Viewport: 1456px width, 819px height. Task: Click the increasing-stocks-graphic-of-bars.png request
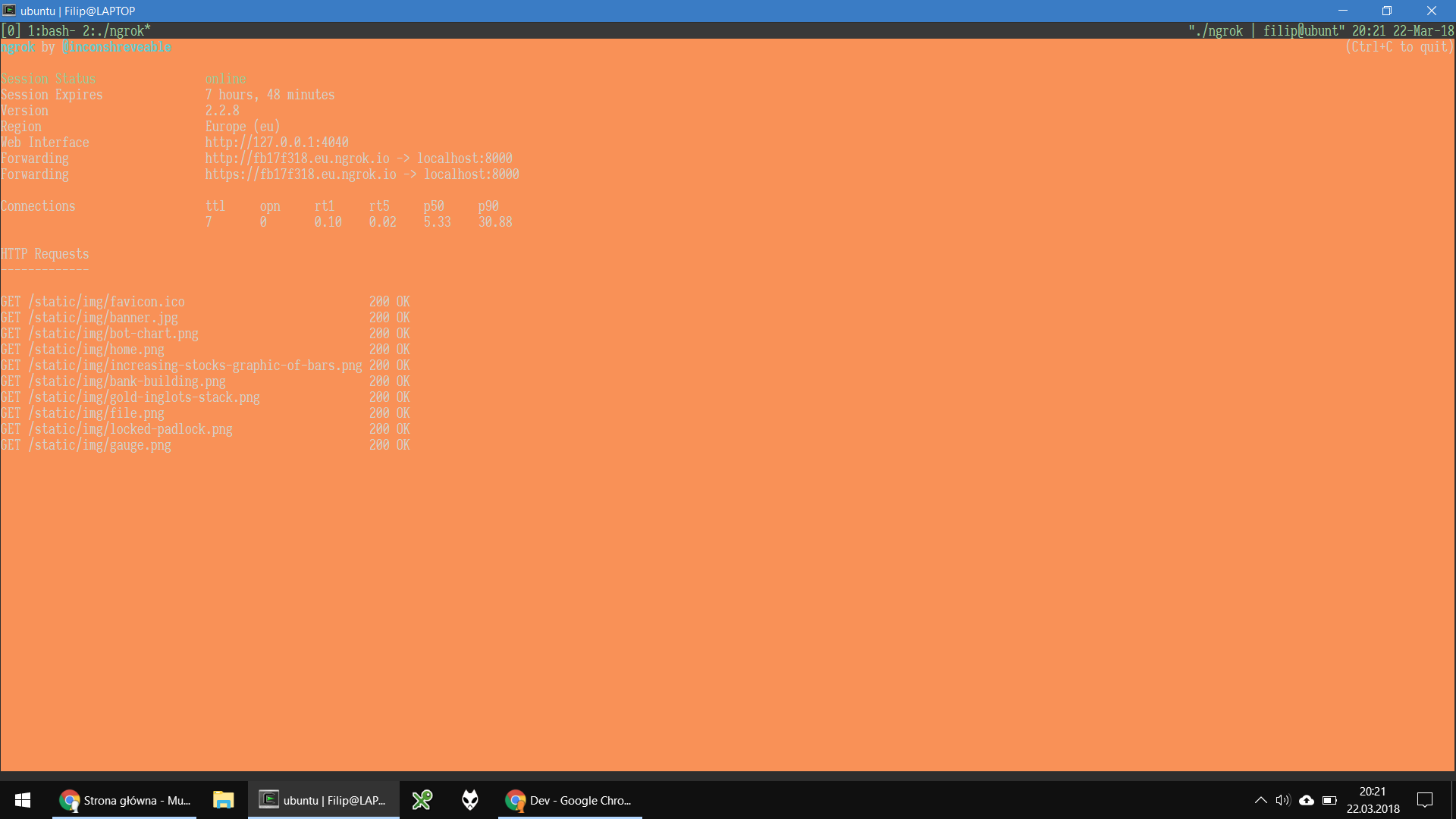pyautogui.click(x=206, y=366)
